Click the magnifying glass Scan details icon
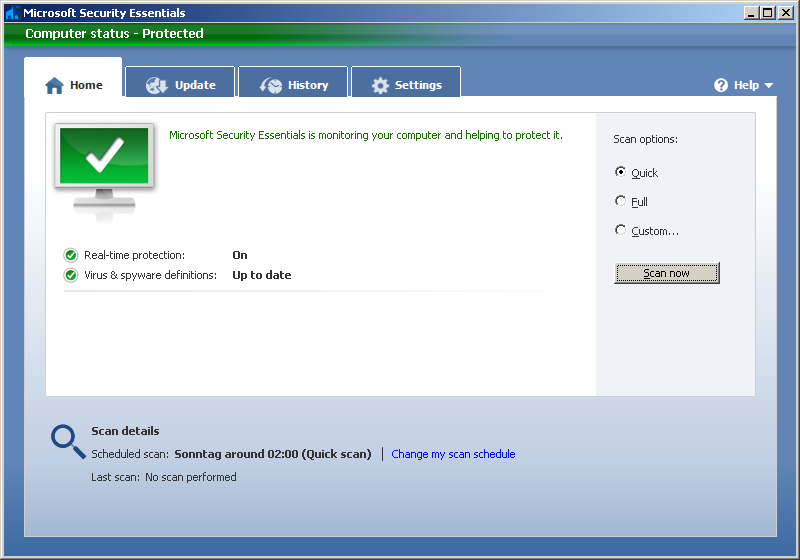Screen dimensions: 800x560 [x=68, y=441]
